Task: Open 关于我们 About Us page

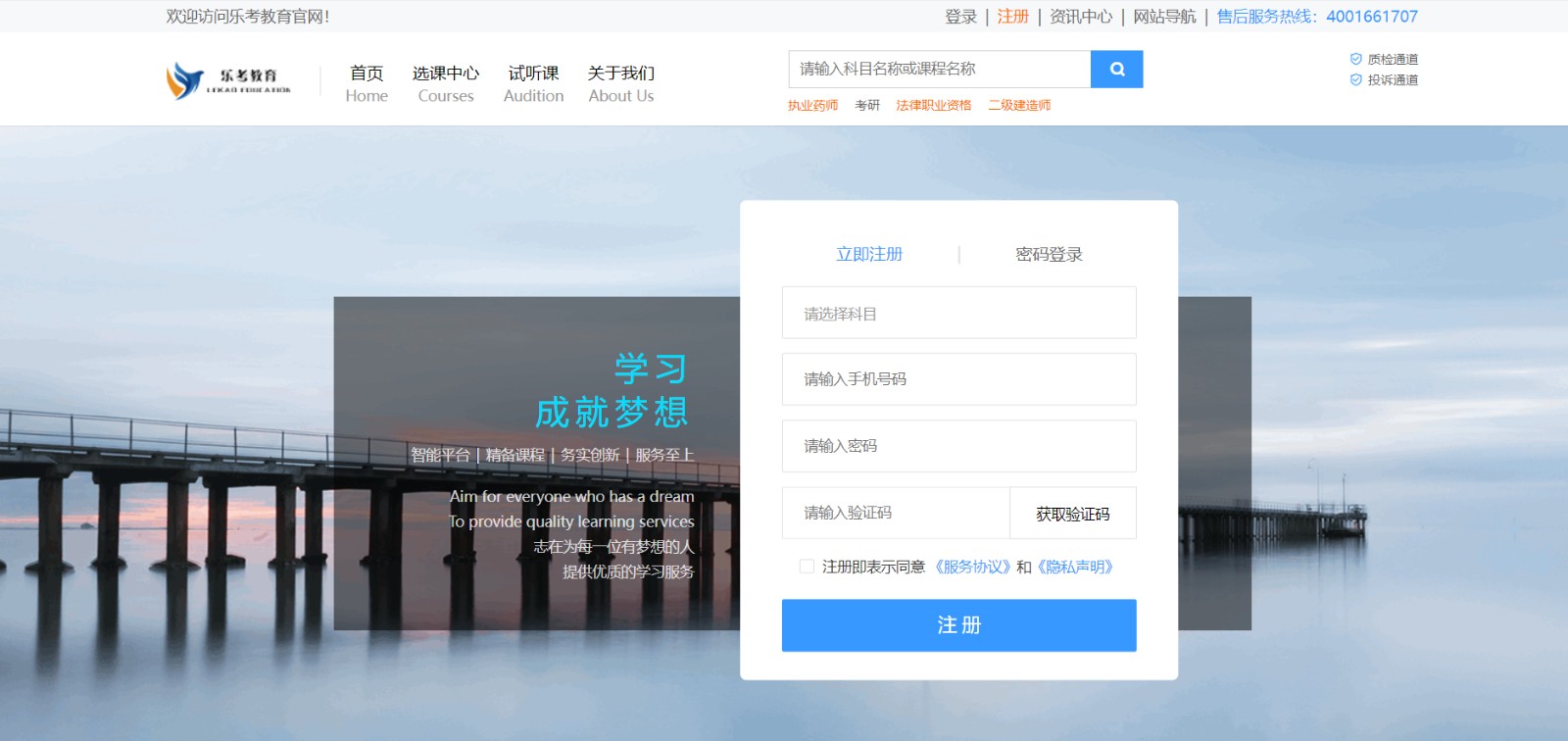Action: pos(621,83)
